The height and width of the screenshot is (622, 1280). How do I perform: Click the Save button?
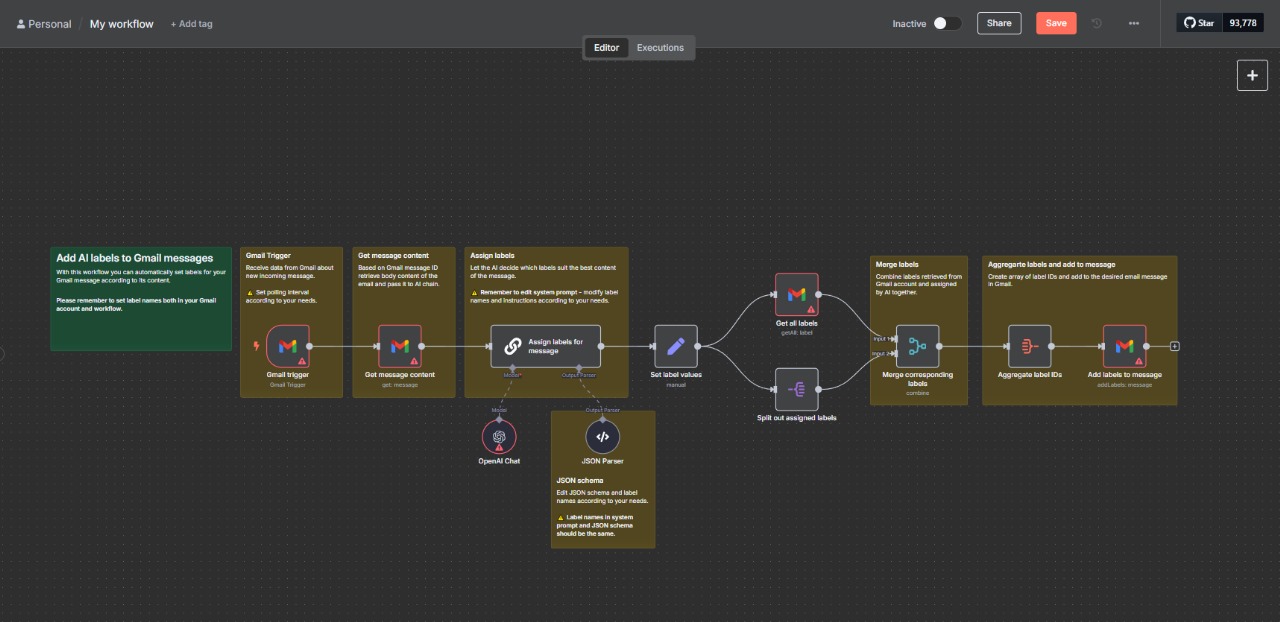click(1056, 23)
